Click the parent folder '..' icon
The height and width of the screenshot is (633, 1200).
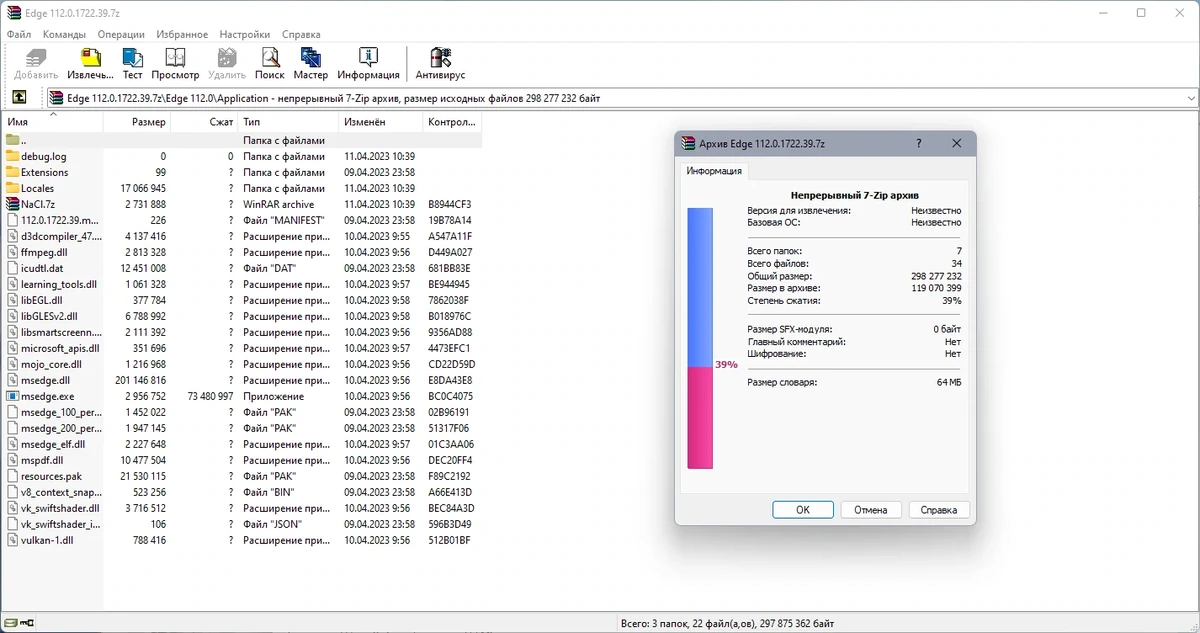(13, 140)
